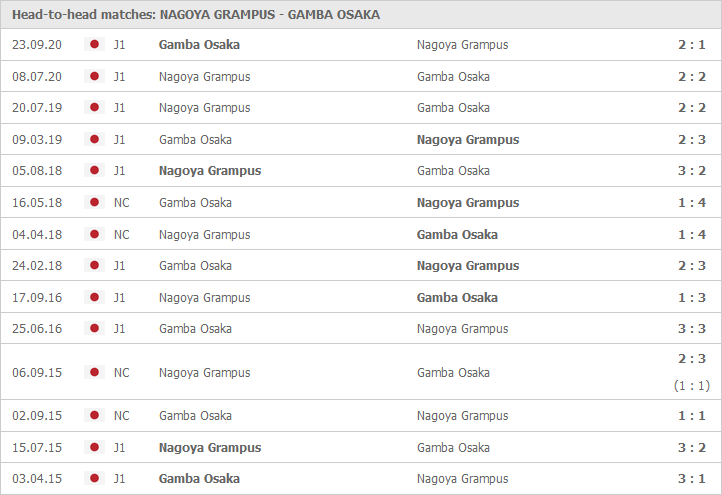Open the J1 league label beside 20.07.19
Screen dimensions: 722x495
(119, 108)
